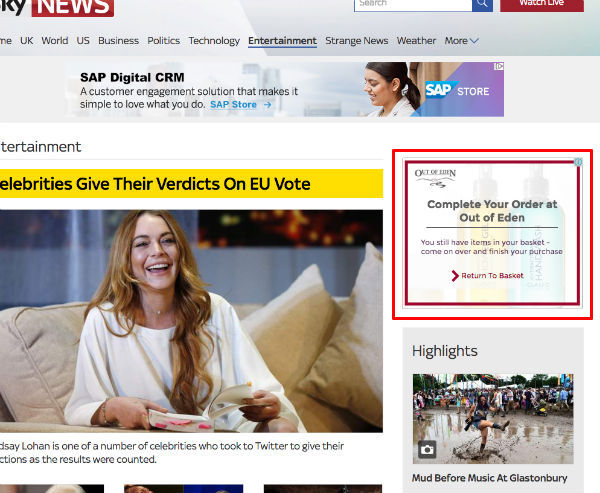Click the AdChoices icon on SAP banner
The width and height of the screenshot is (600, 493).
point(499,67)
